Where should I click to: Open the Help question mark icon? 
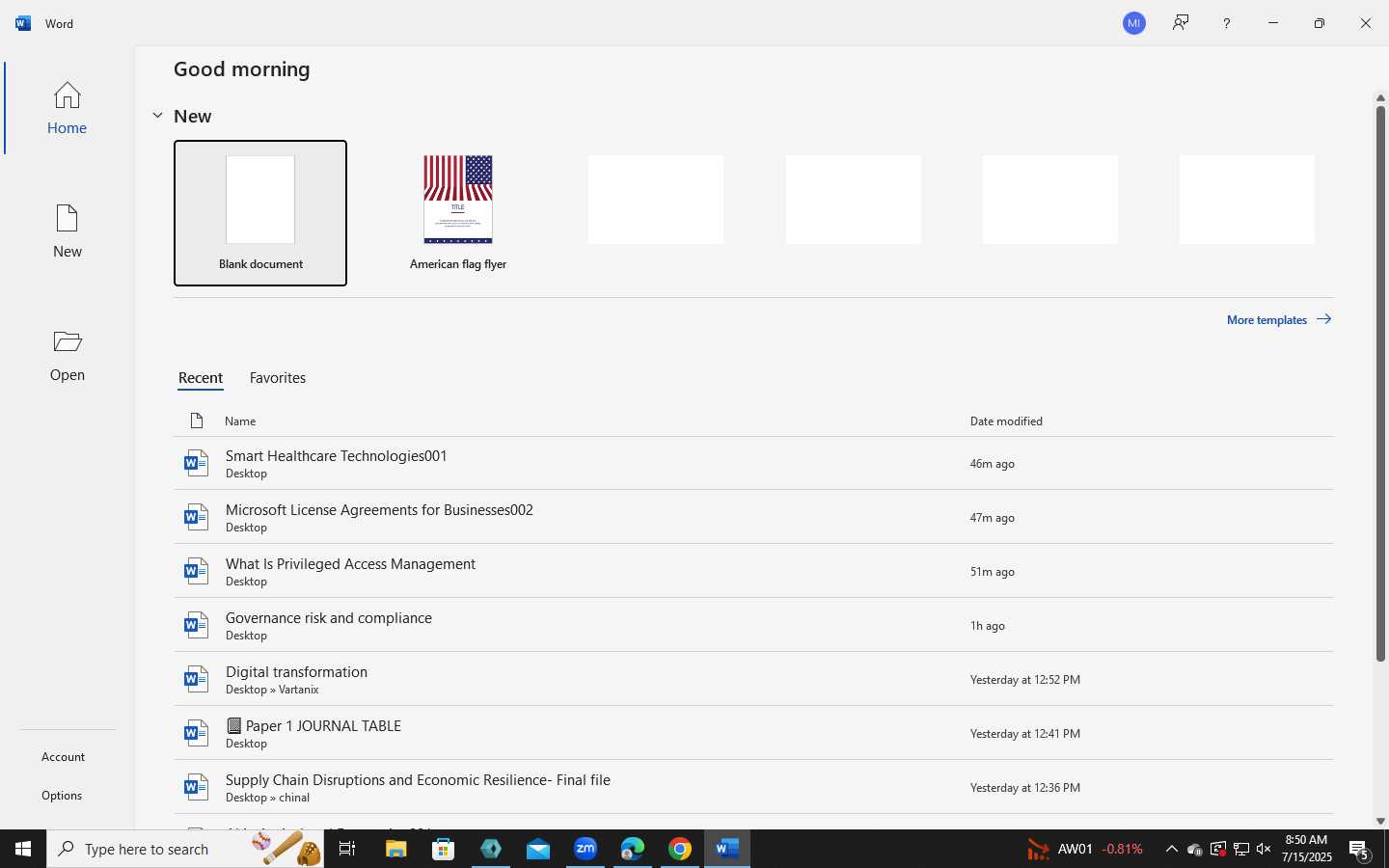point(1227,23)
